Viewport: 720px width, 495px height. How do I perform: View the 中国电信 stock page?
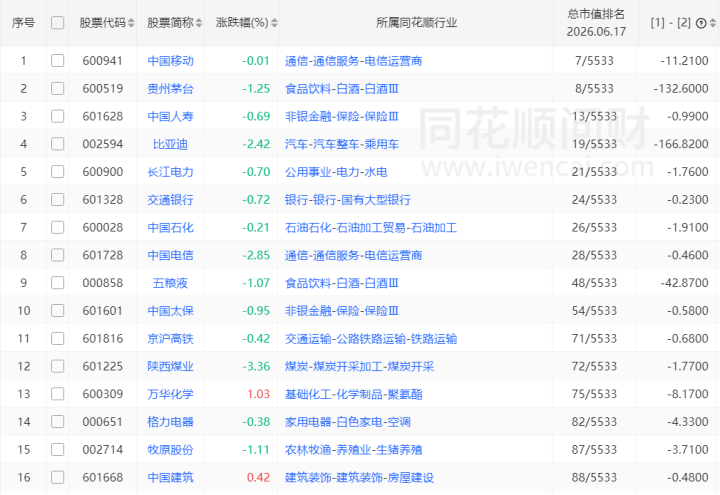[x=170, y=255]
